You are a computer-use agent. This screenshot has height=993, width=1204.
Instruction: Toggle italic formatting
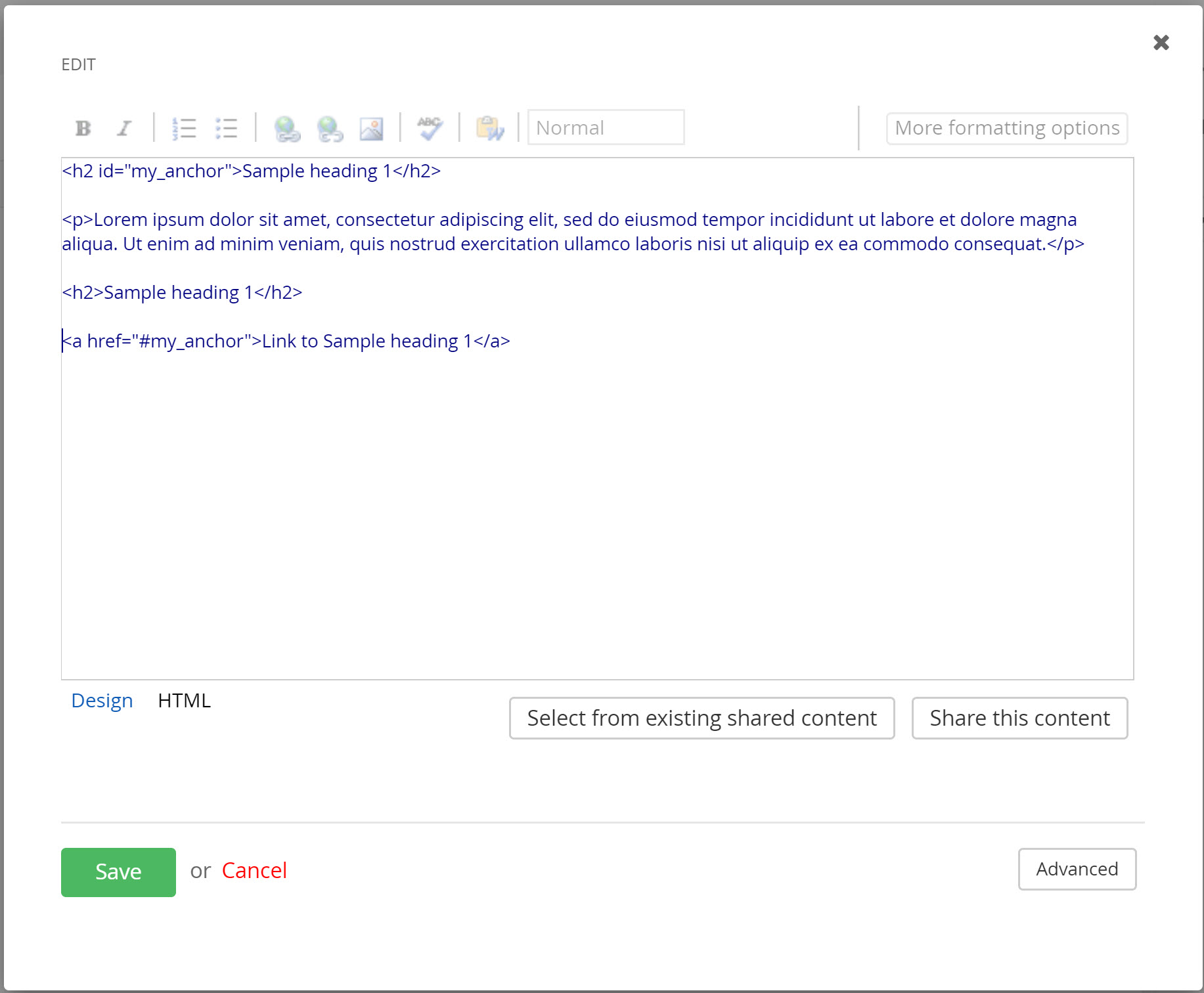coord(124,128)
